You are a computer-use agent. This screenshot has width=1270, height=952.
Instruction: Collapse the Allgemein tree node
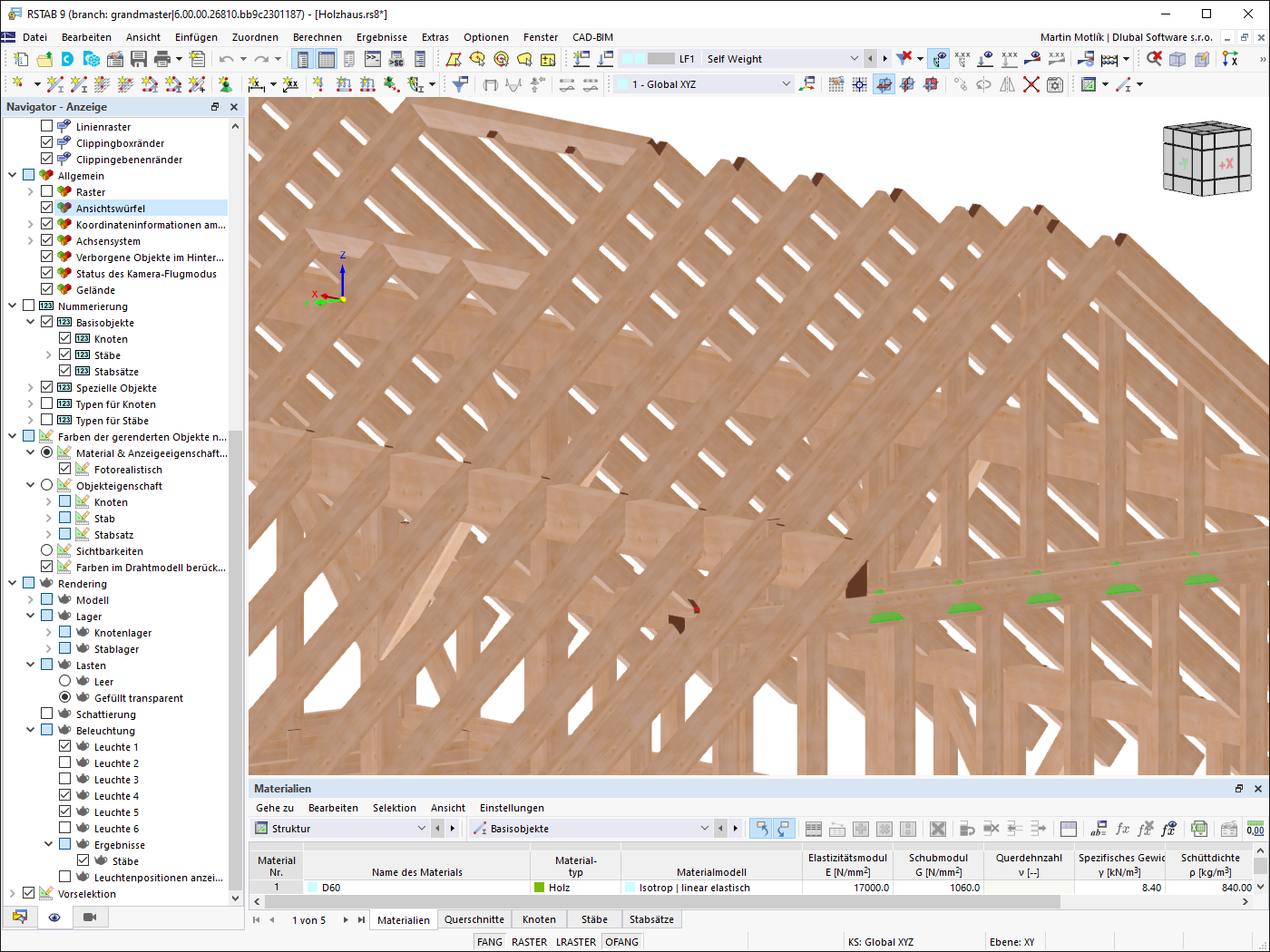[12, 175]
